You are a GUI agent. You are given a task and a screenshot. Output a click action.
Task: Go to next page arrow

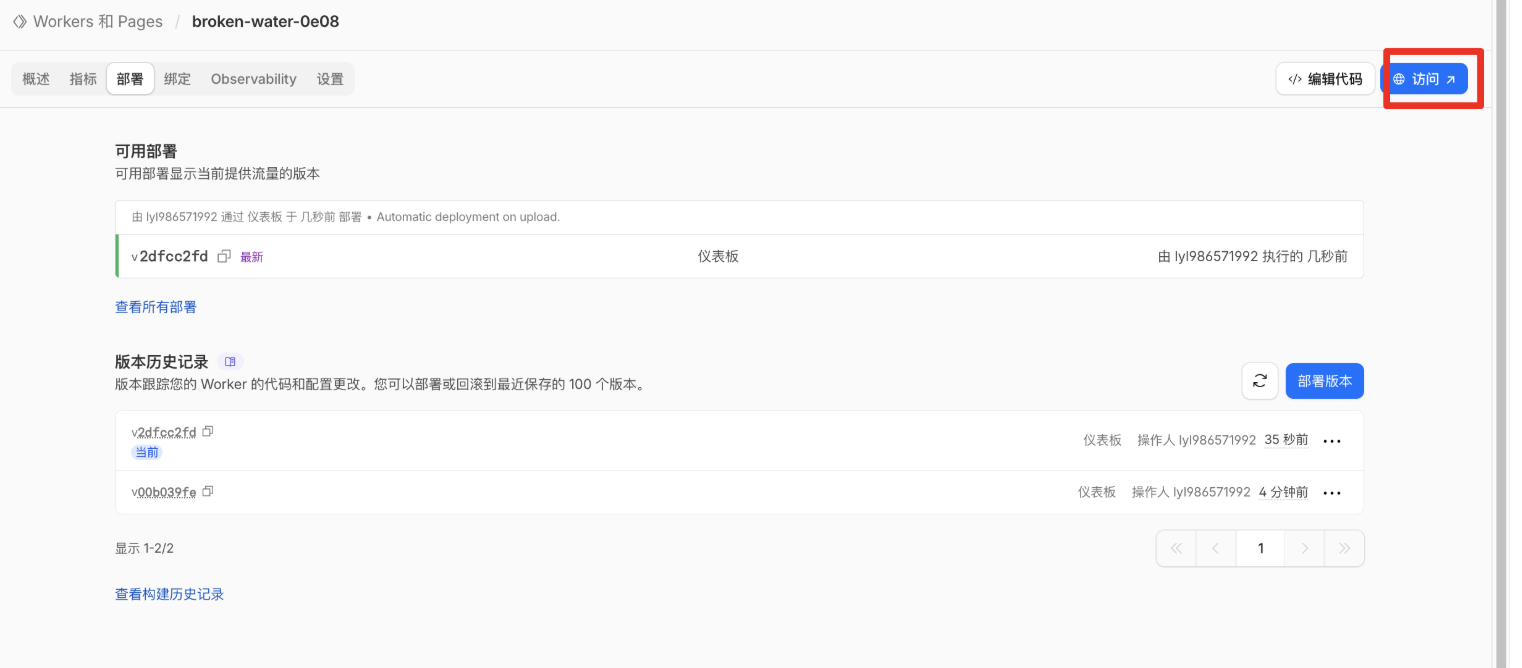coord(1304,548)
